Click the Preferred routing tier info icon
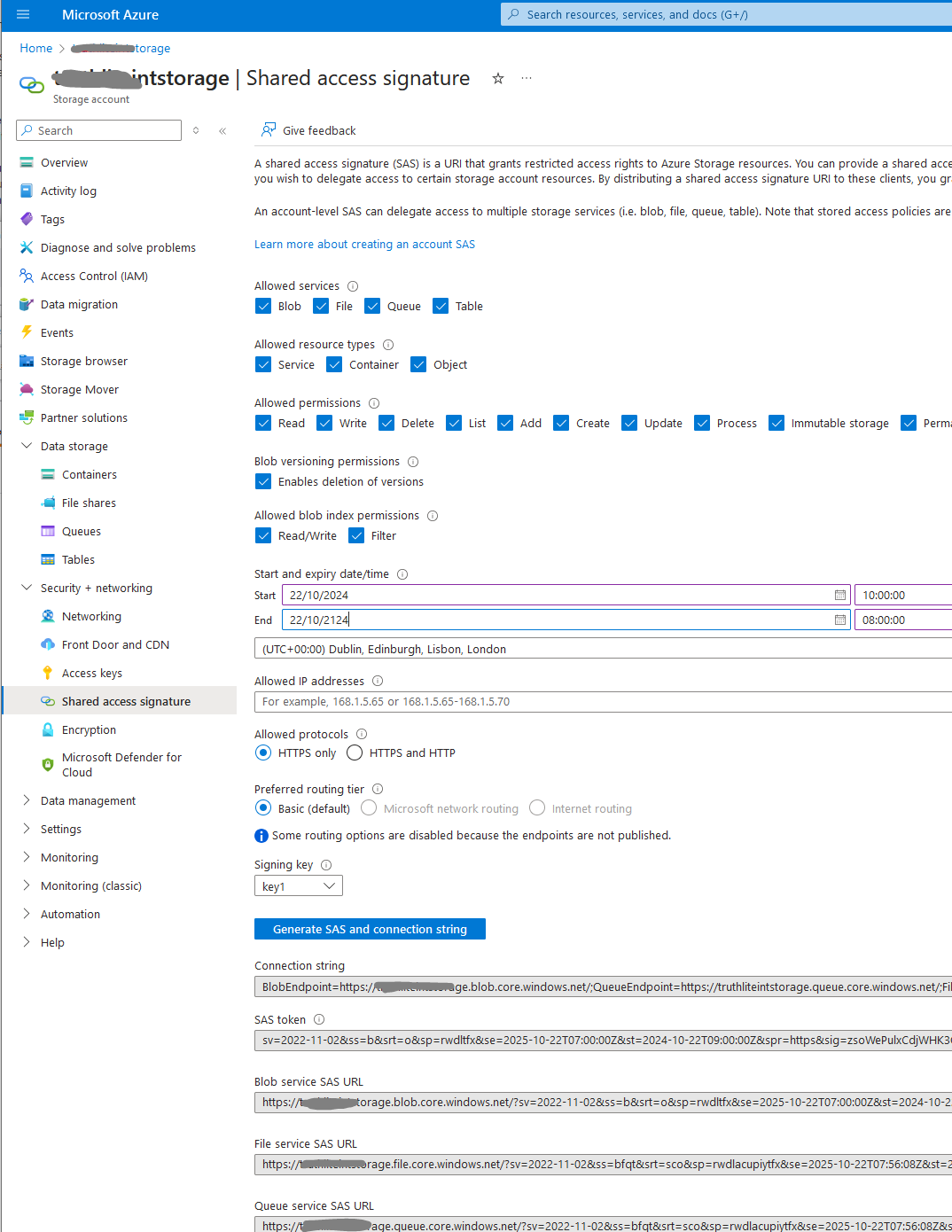 (378, 790)
